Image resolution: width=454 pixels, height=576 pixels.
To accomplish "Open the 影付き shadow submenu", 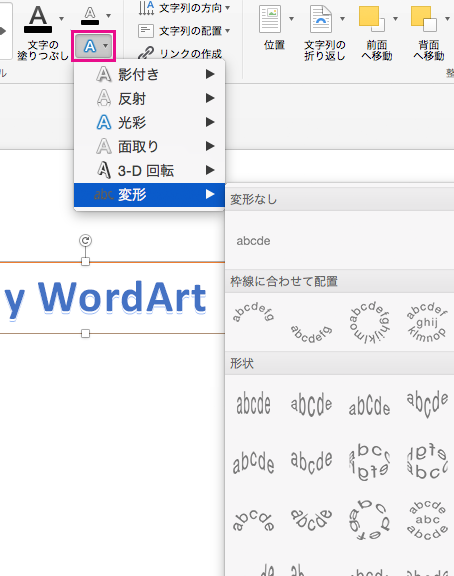I will pyautogui.click(x=149, y=75).
